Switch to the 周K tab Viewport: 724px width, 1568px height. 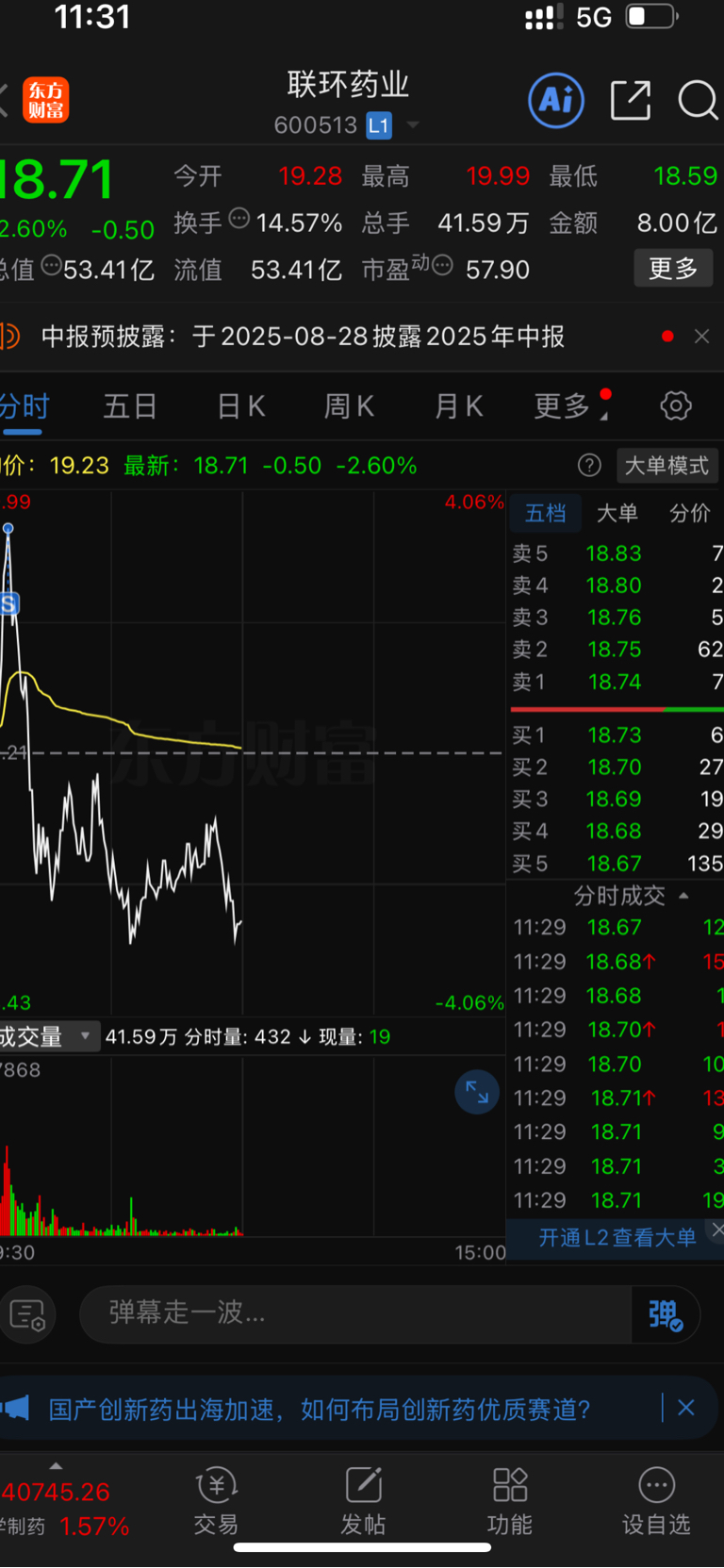click(349, 406)
